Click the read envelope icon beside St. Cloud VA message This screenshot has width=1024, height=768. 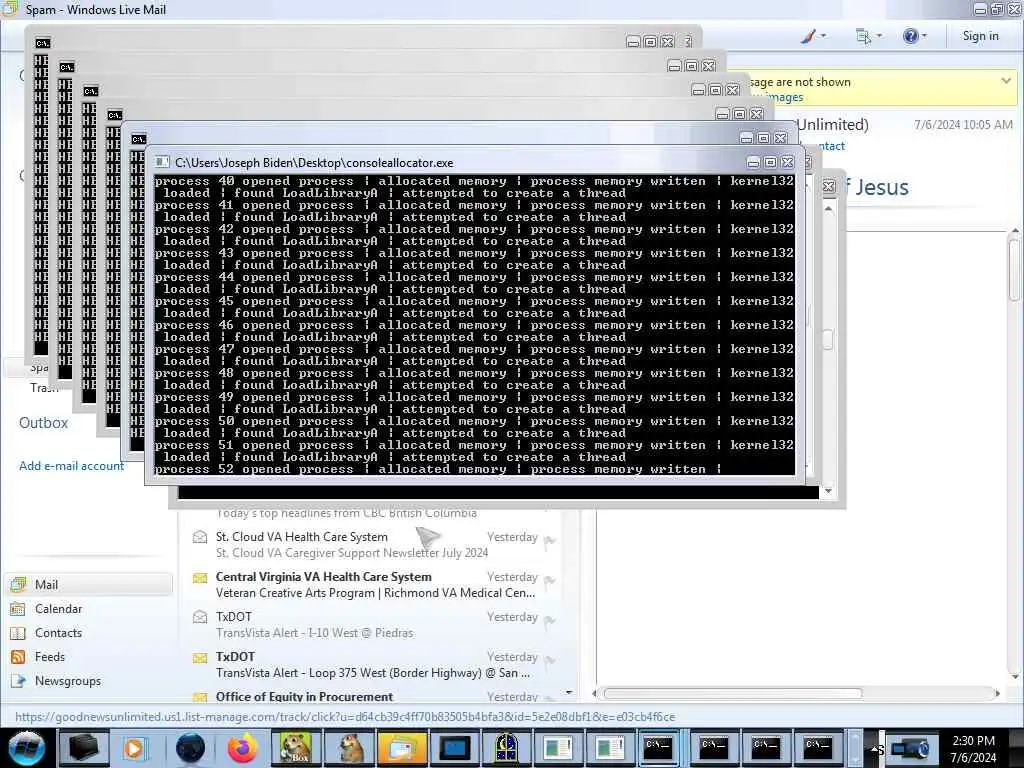(200, 537)
